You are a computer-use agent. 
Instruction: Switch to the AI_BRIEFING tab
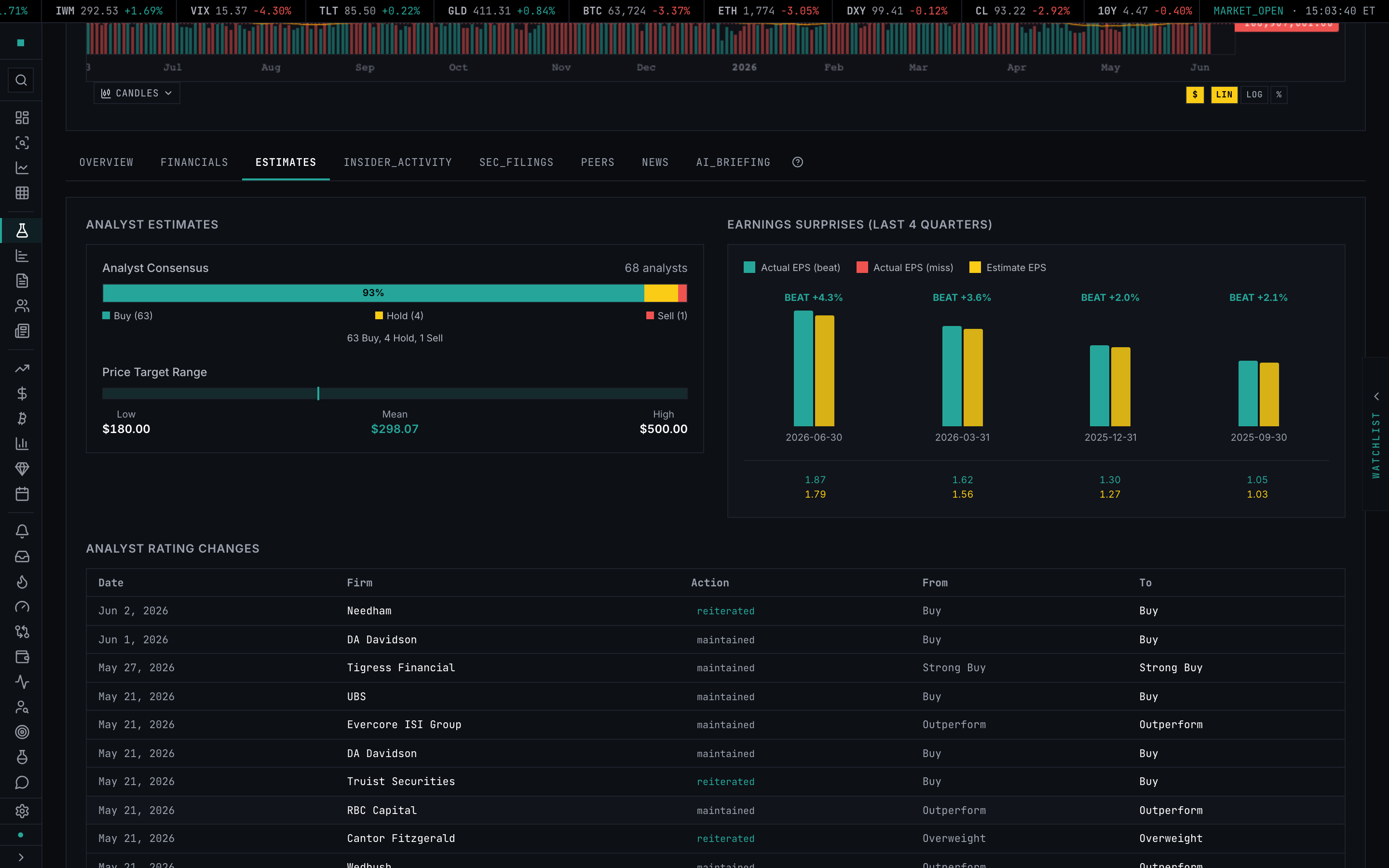pyautogui.click(x=733, y=163)
